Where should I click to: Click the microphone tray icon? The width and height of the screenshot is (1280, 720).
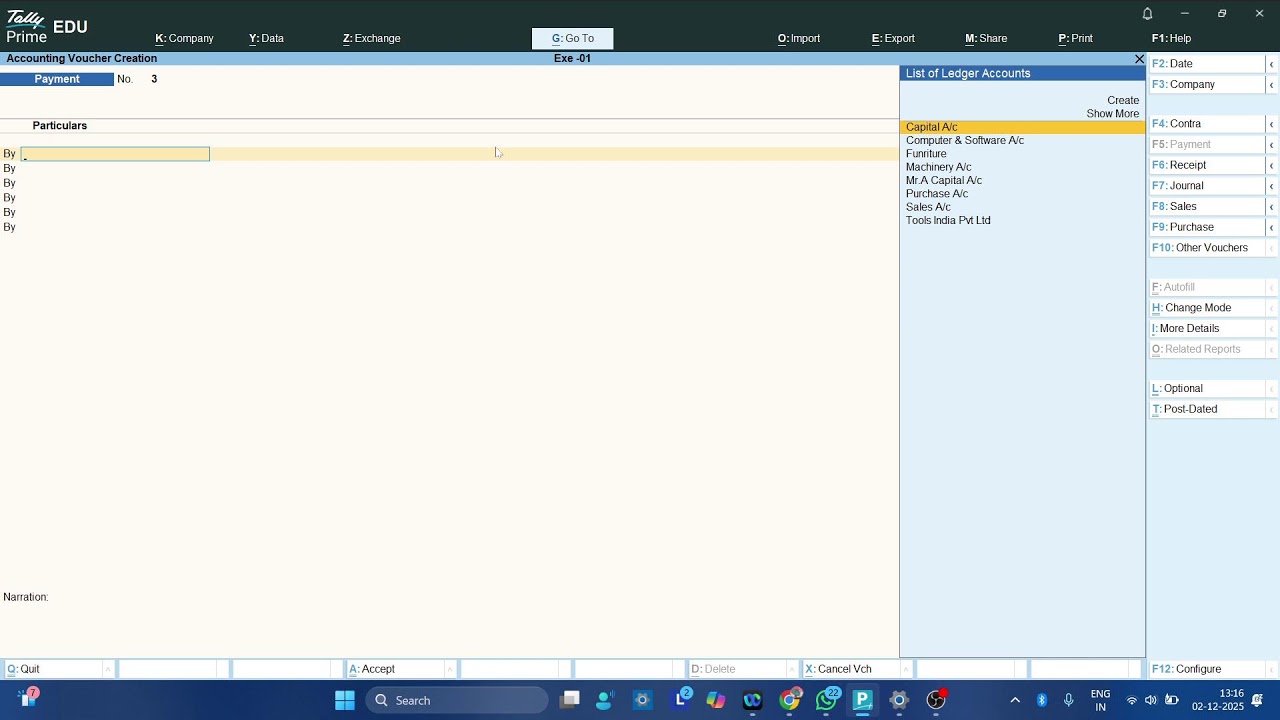click(x=1069, y=700)
